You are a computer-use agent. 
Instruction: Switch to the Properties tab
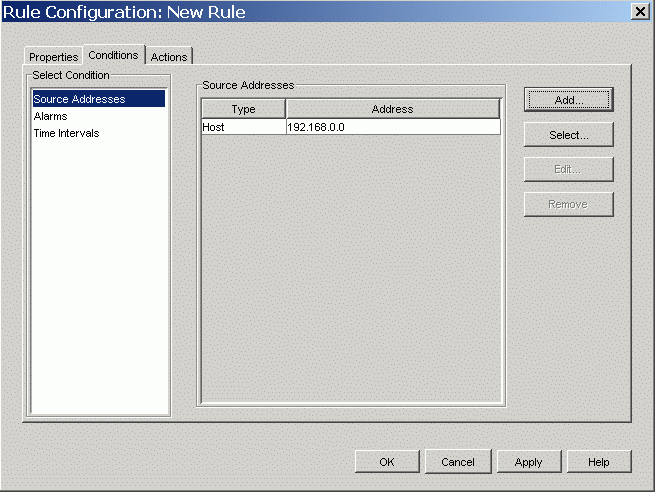pyautogui.click(x=53, y=56)
